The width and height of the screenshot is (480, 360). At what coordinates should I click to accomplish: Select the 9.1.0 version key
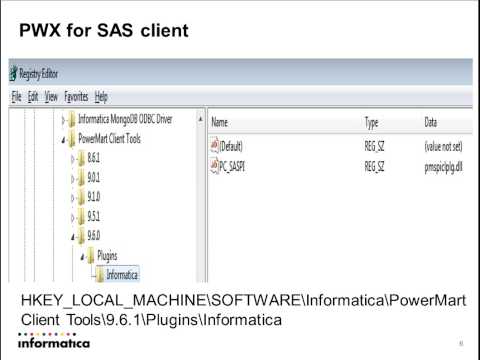pyautogui.click(x=94, y=197)
